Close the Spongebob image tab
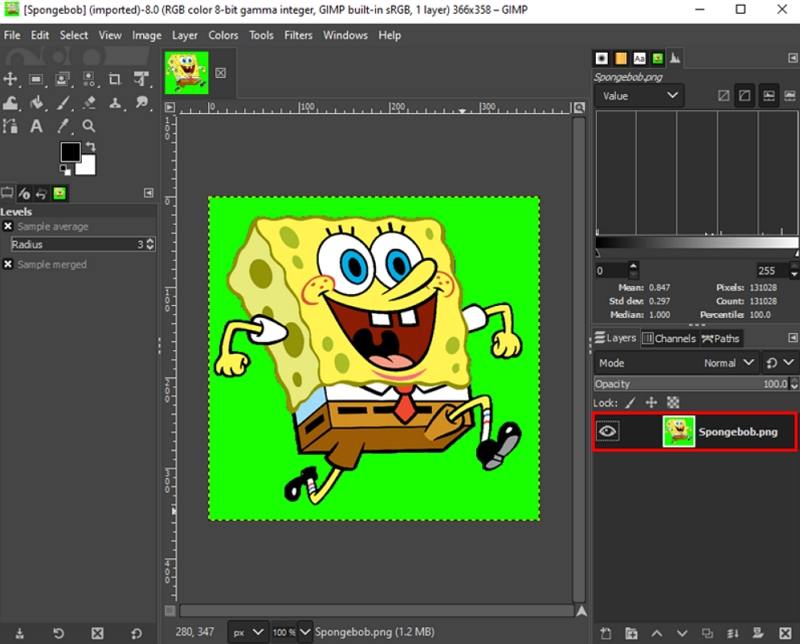Image resolution: width=800 pixels, height=644 pixels. coord(220,73)
